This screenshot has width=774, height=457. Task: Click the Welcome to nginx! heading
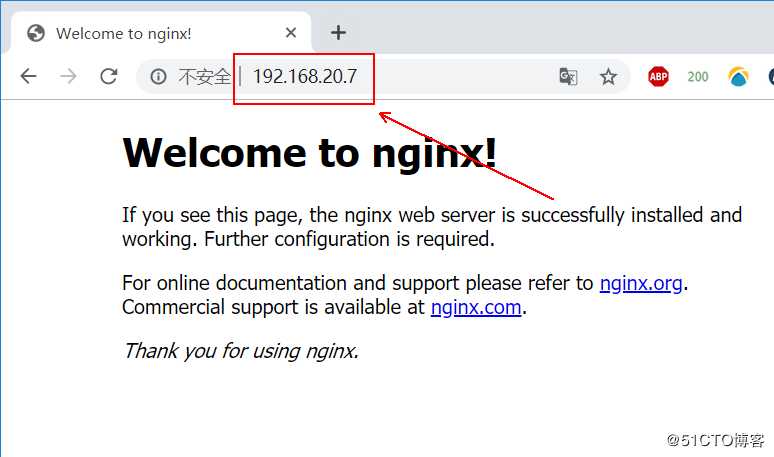[x=310, y=153]
